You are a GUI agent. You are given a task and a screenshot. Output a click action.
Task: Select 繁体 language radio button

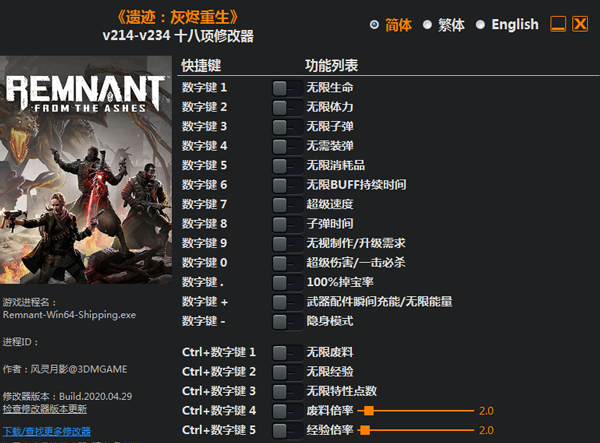427,24
